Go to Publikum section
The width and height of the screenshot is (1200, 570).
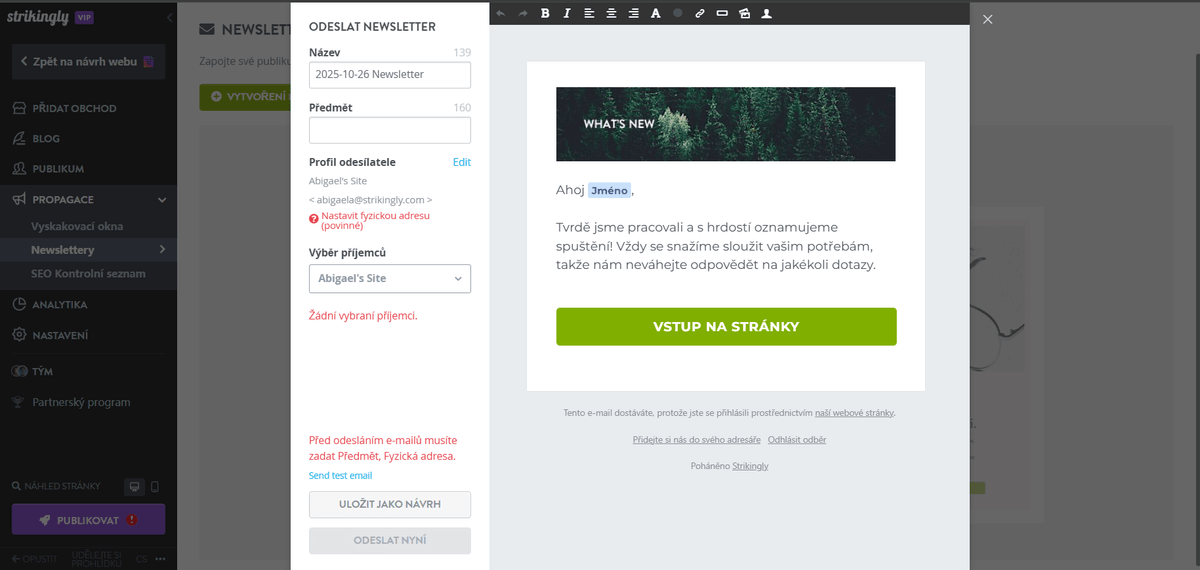point(57,169)
